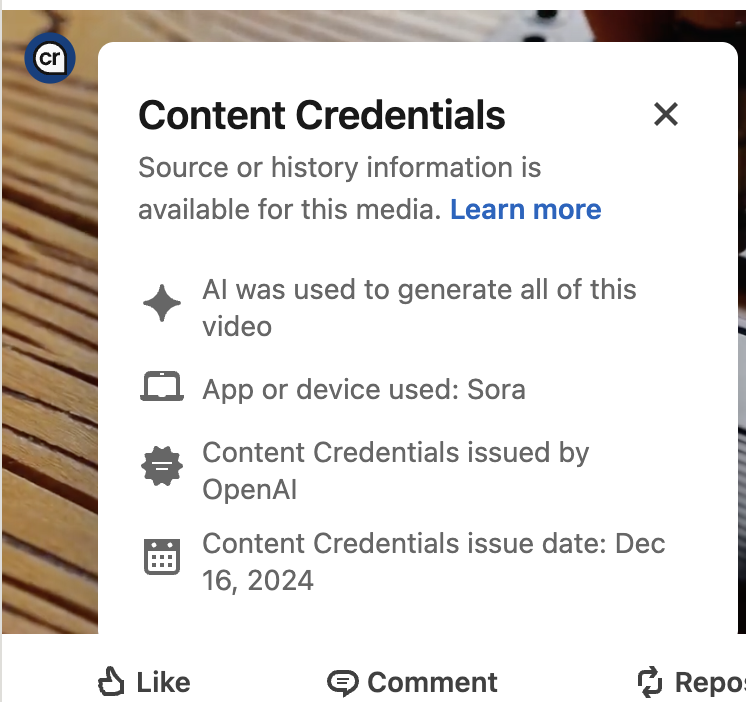Click the issuer seal badge icon

pyautogui.click(x=162, y=467)
